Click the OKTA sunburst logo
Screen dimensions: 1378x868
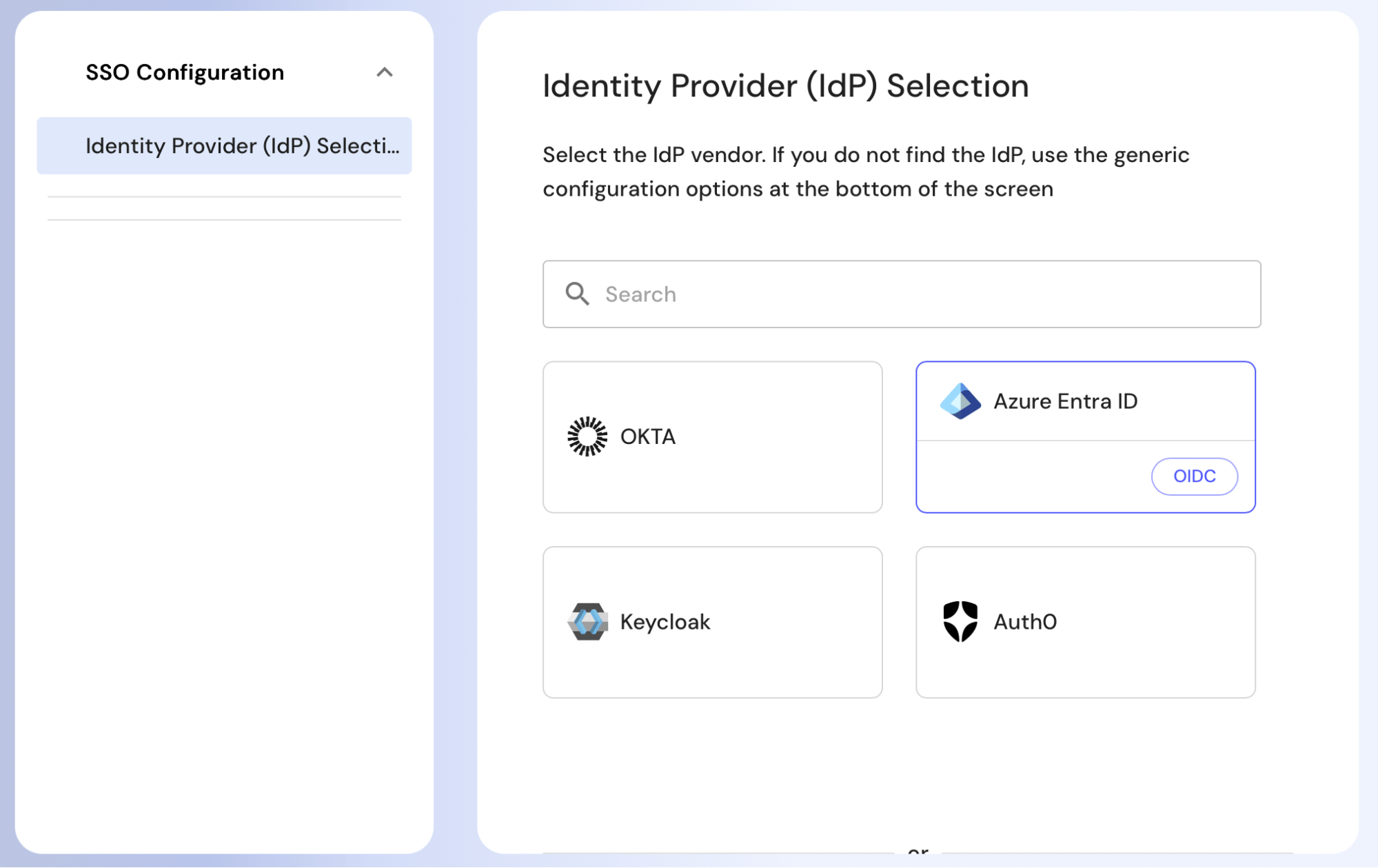[587, 436]
